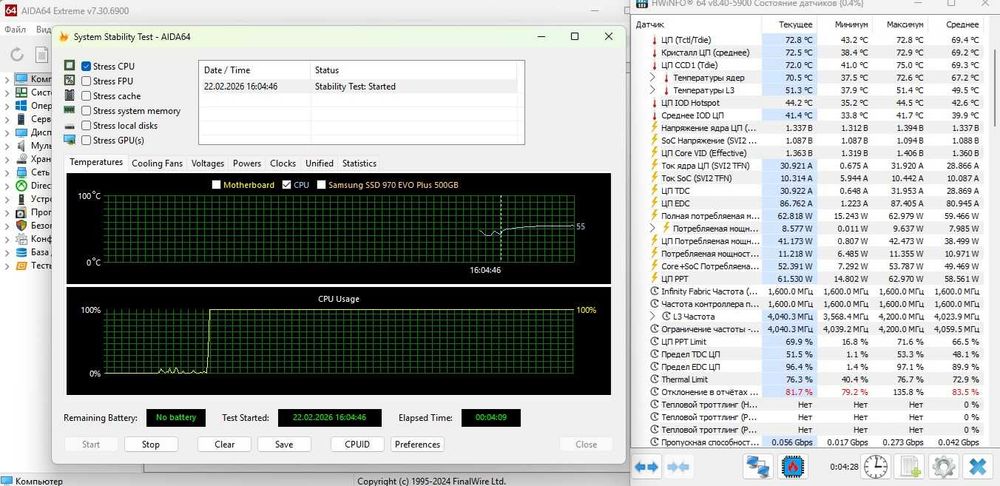This screenshot has height=486, width=1000.
Task: Click the RAM stick icon beside Stress system memory
Action: (x=69, y=110)
